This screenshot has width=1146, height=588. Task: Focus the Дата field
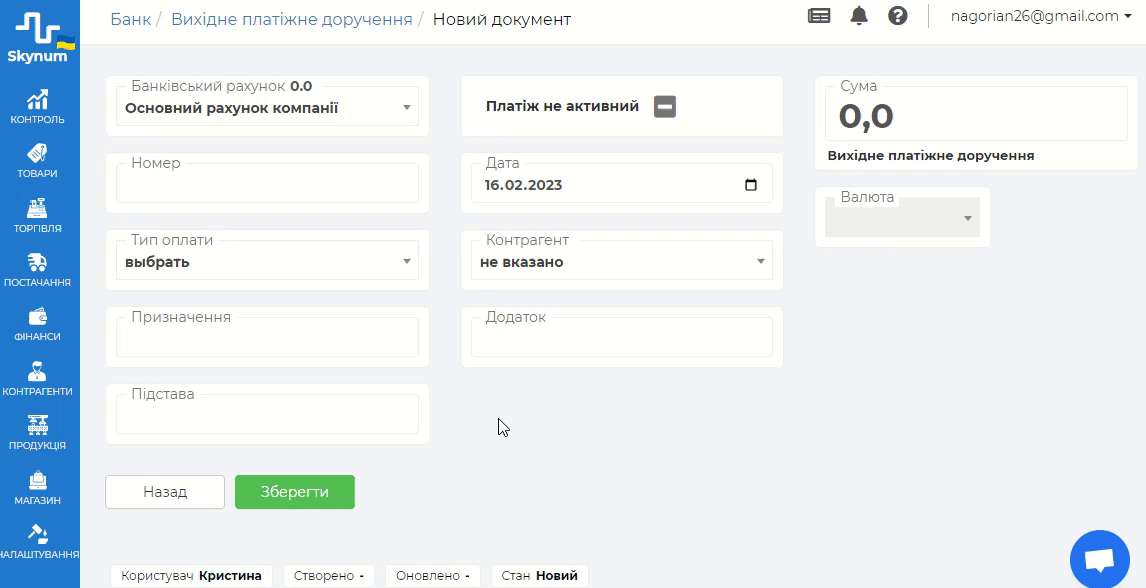pos(622,185)
